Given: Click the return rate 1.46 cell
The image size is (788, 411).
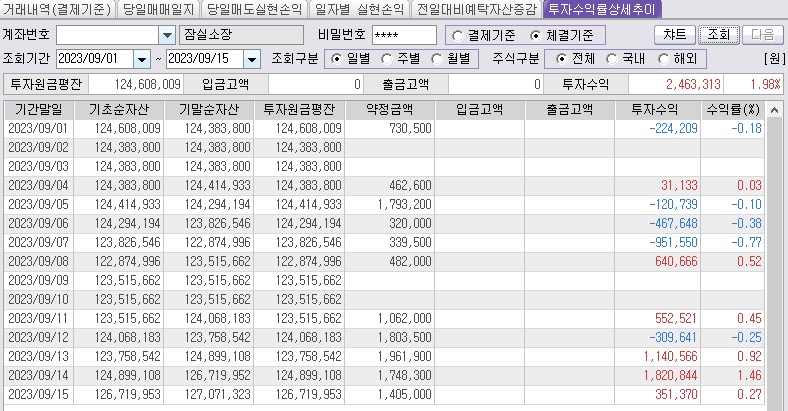Looking at the screenshot, I should tap(733, 376).
